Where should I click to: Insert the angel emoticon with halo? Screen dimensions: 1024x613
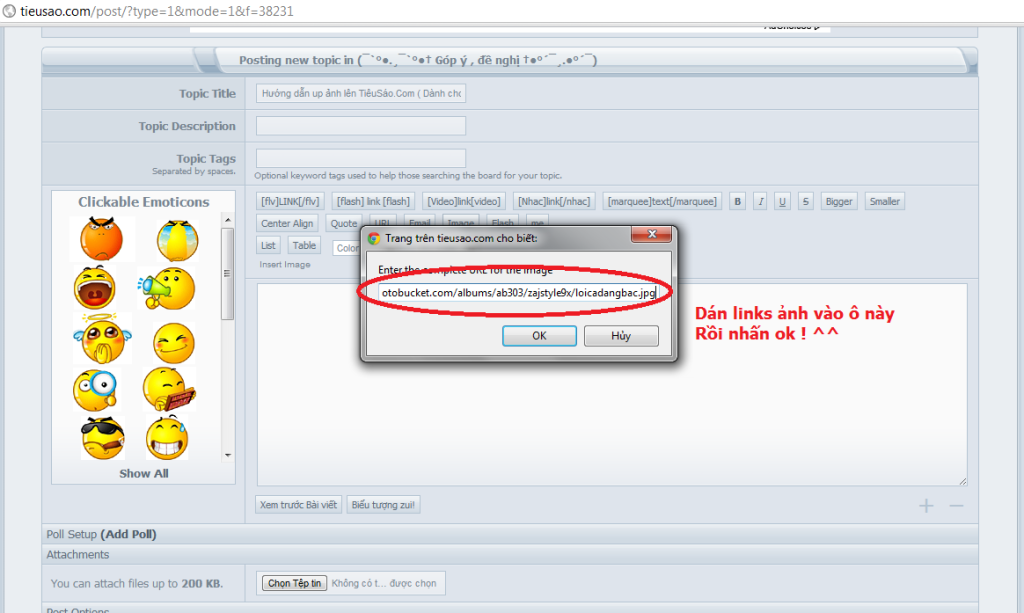pyautogui.click(x=101, y=338)
